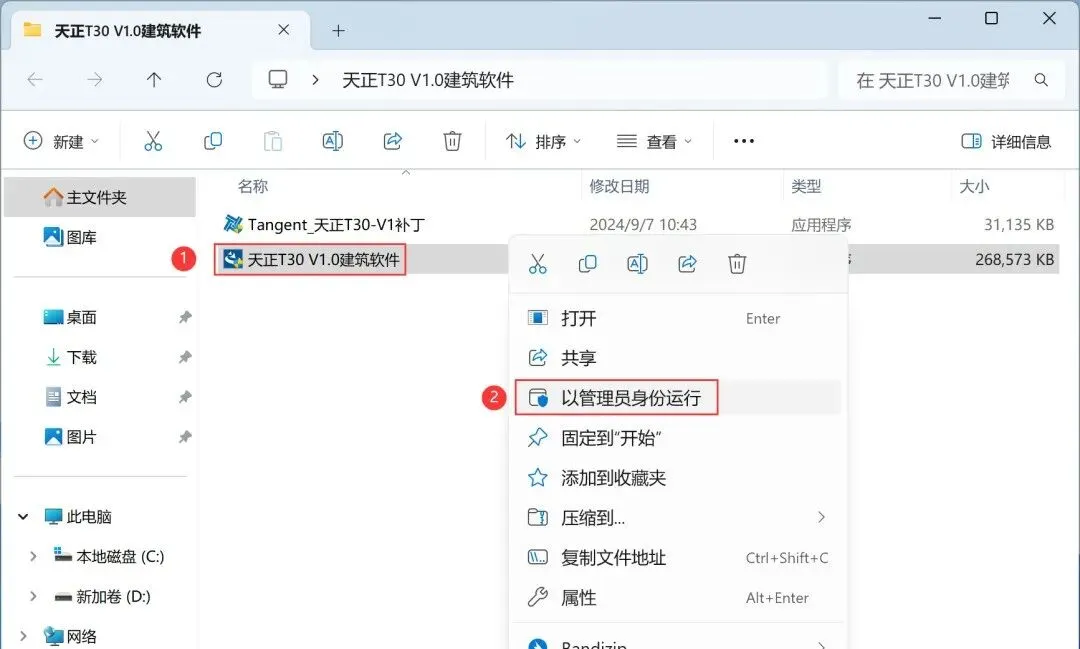This screenshot has width=1080, height=649.
Task: Click the search box for this folder
Action: pos(951,80)
